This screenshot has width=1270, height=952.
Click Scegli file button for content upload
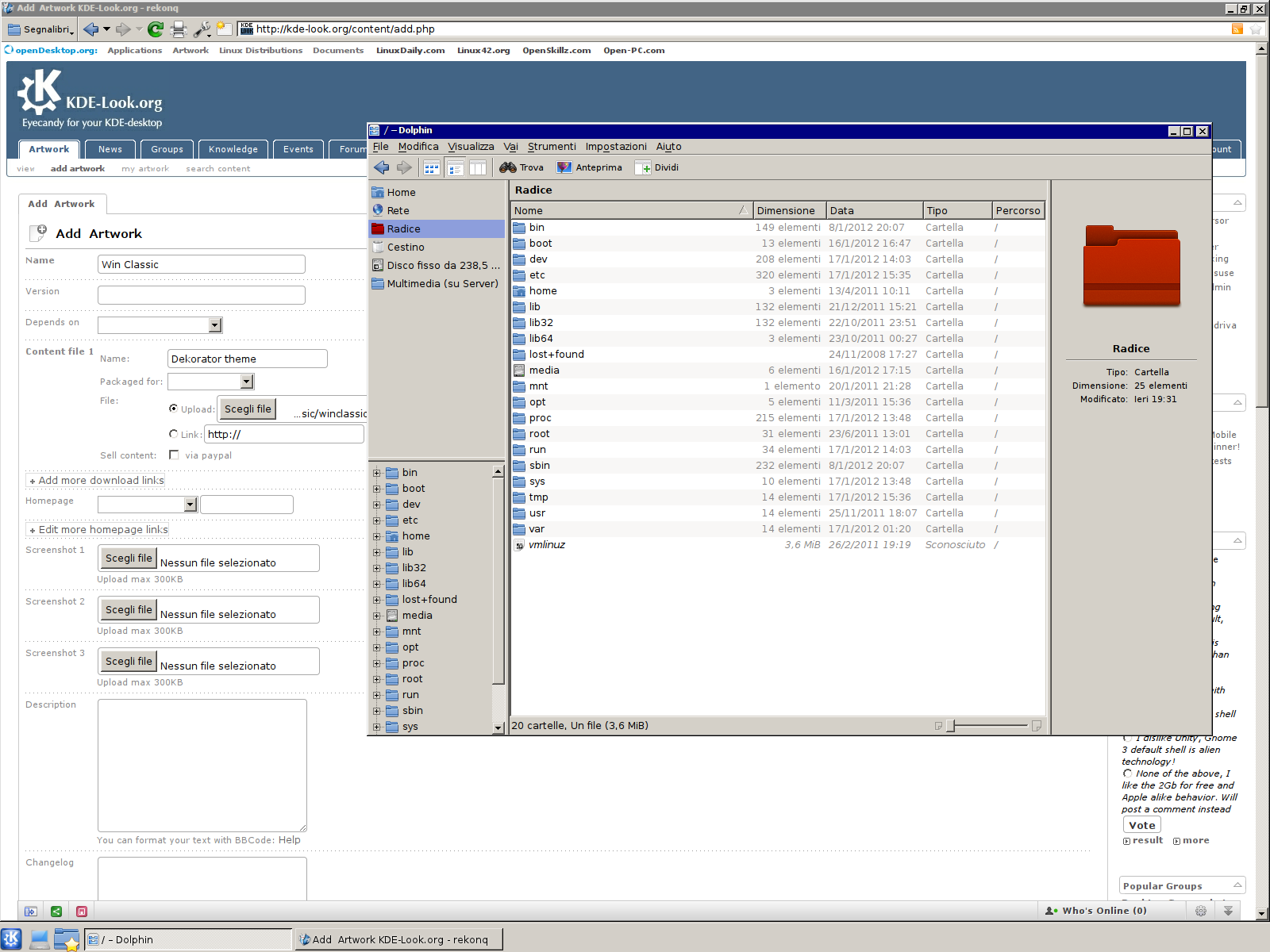(248, 409)
